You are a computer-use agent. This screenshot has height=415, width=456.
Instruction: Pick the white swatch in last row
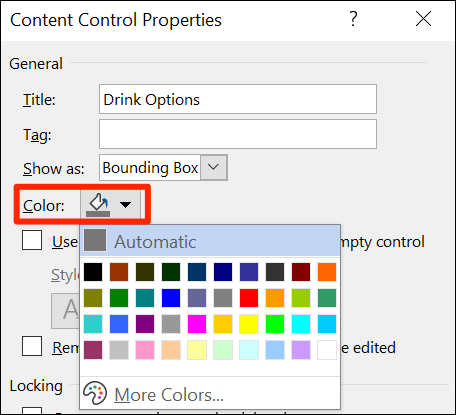(327, 350)
